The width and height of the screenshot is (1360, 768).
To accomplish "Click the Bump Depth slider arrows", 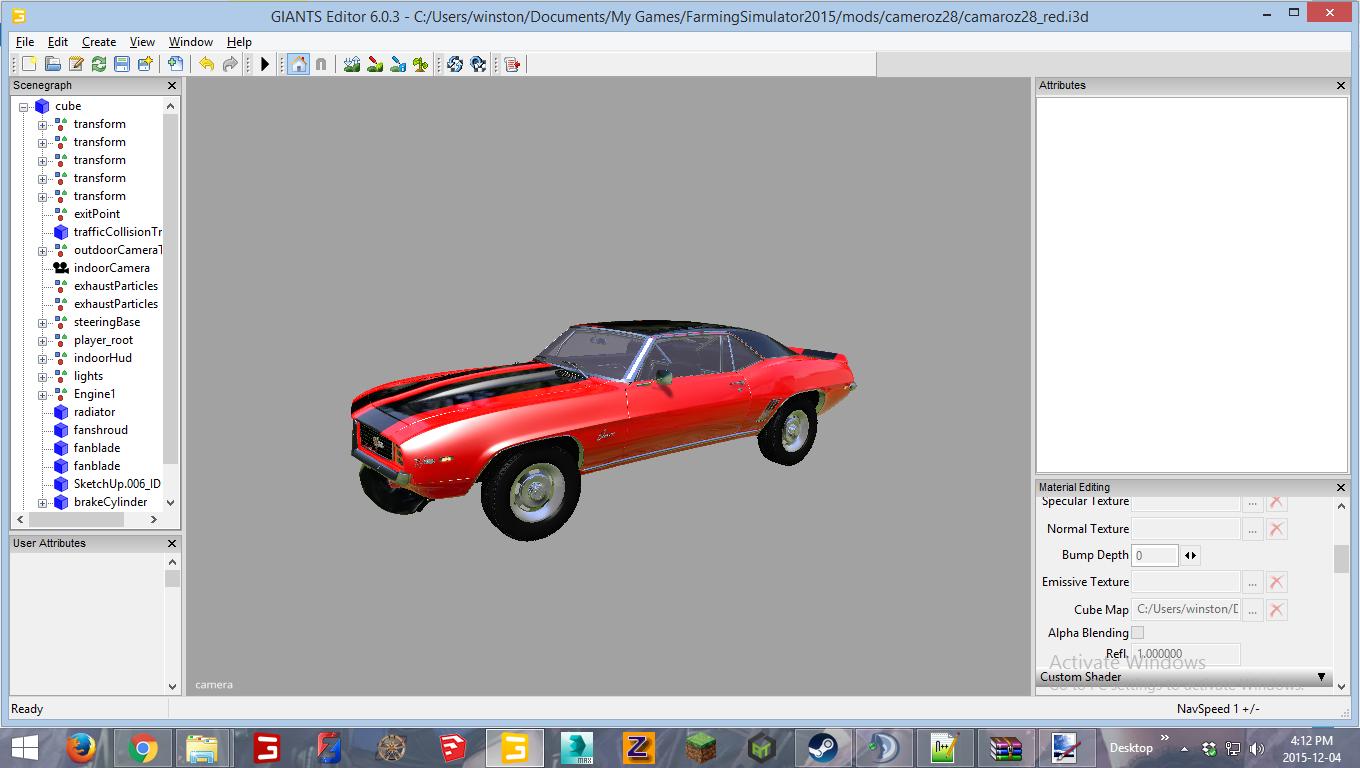I will 1190,555.
